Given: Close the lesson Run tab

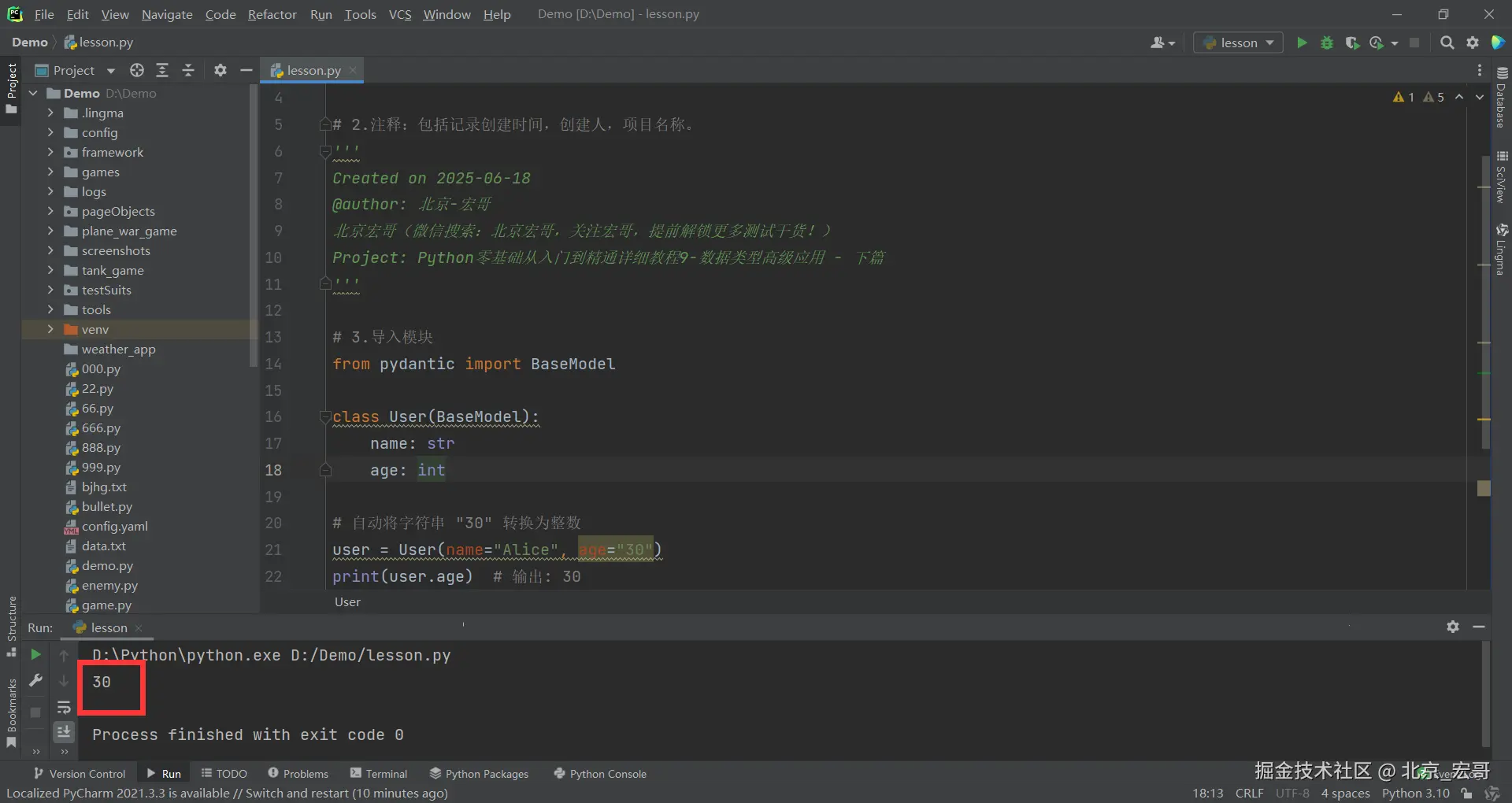Looking at the screenshot, I should 139,627.
